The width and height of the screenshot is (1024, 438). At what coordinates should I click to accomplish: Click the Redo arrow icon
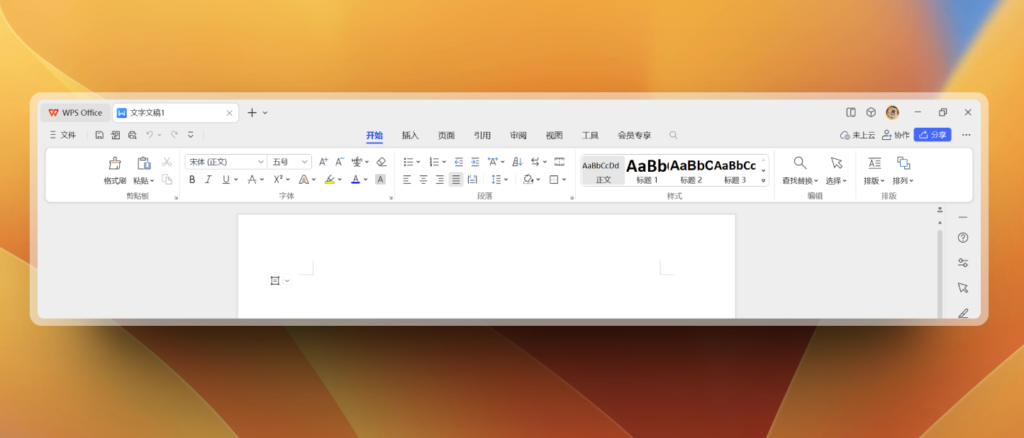174,135
